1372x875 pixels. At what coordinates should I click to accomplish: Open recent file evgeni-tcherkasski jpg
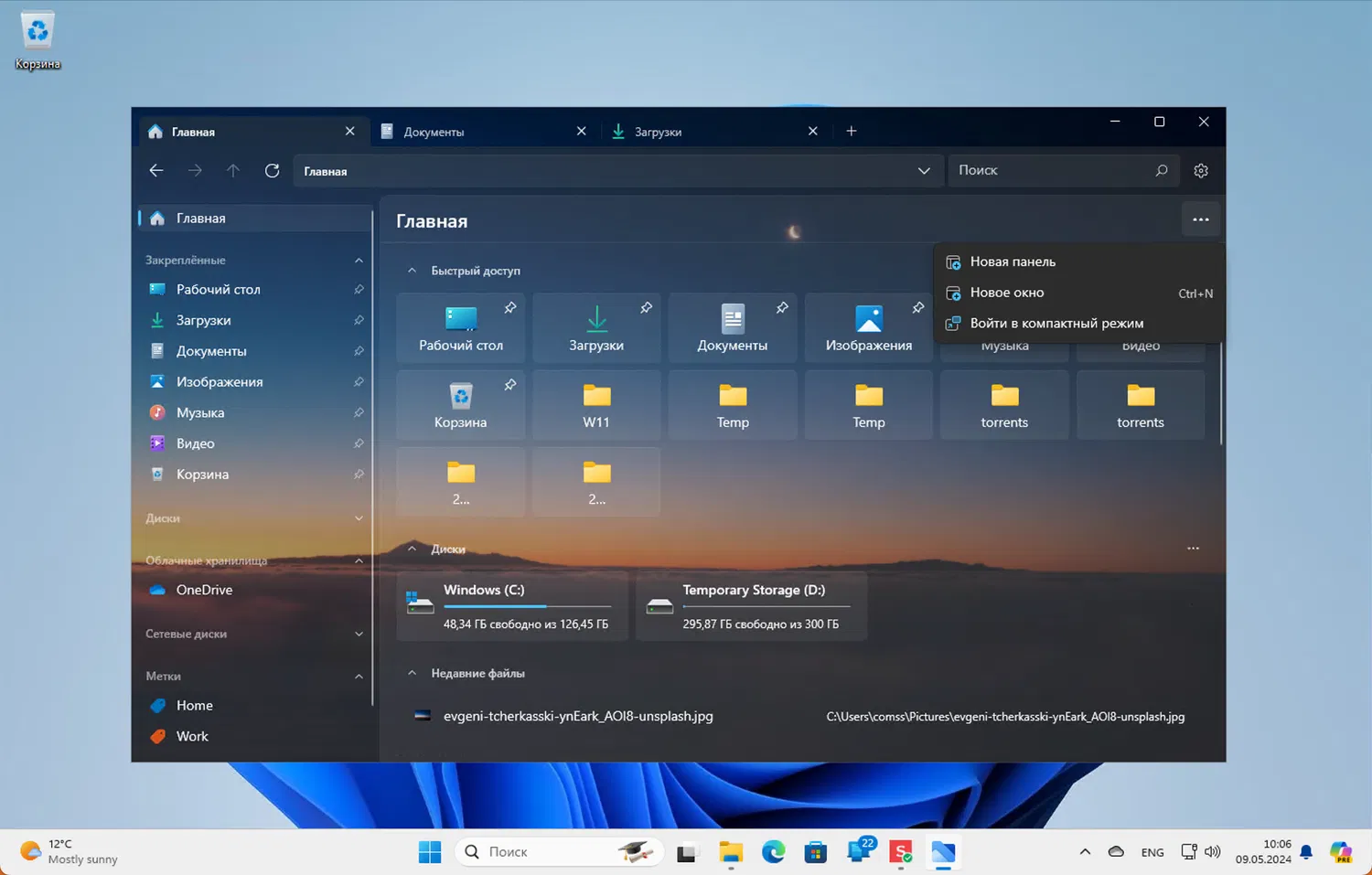pyautogui.click(x=578, y=717)
